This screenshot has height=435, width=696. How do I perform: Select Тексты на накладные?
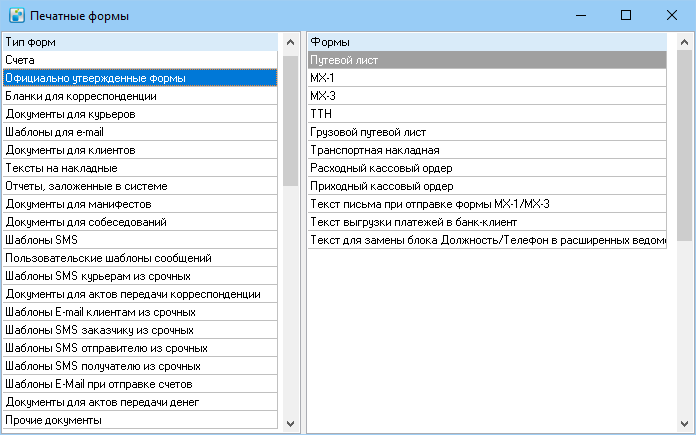point(140,168)
